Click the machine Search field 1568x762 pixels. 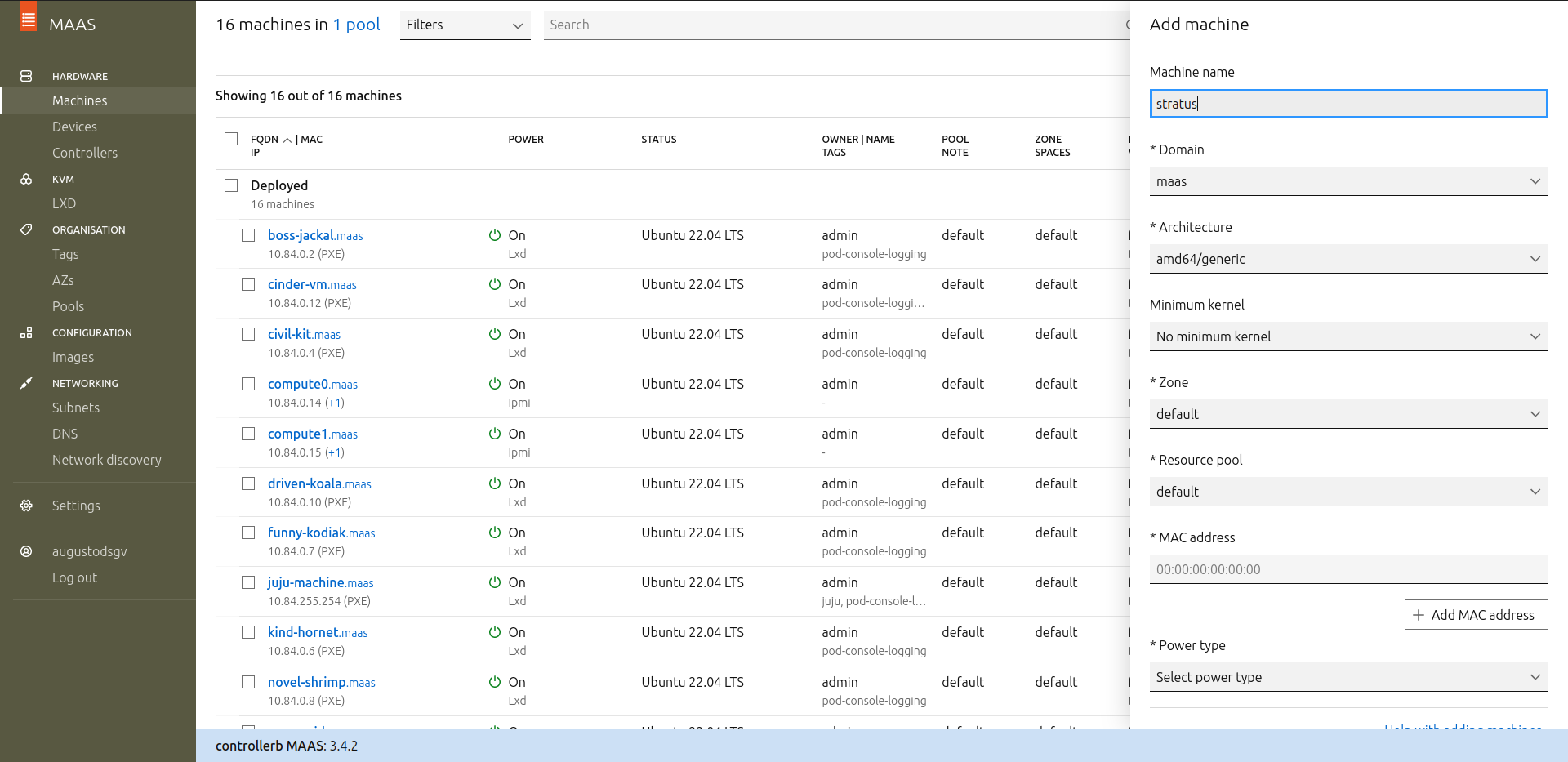tap(837, 25)
